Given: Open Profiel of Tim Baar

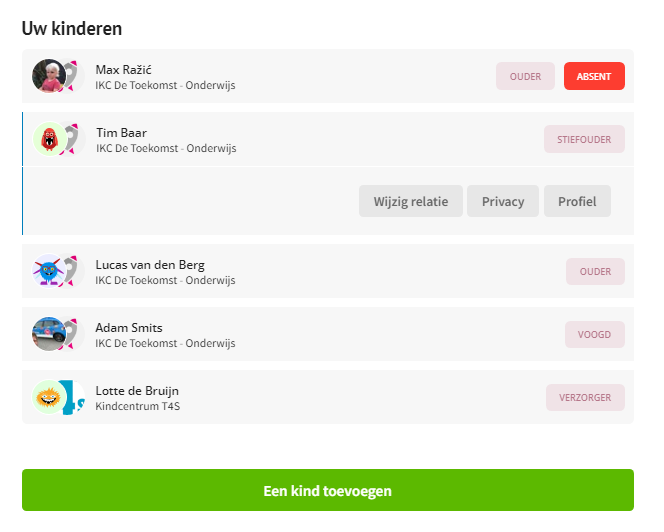Looking at the screenshot, I should coord(577,201).
